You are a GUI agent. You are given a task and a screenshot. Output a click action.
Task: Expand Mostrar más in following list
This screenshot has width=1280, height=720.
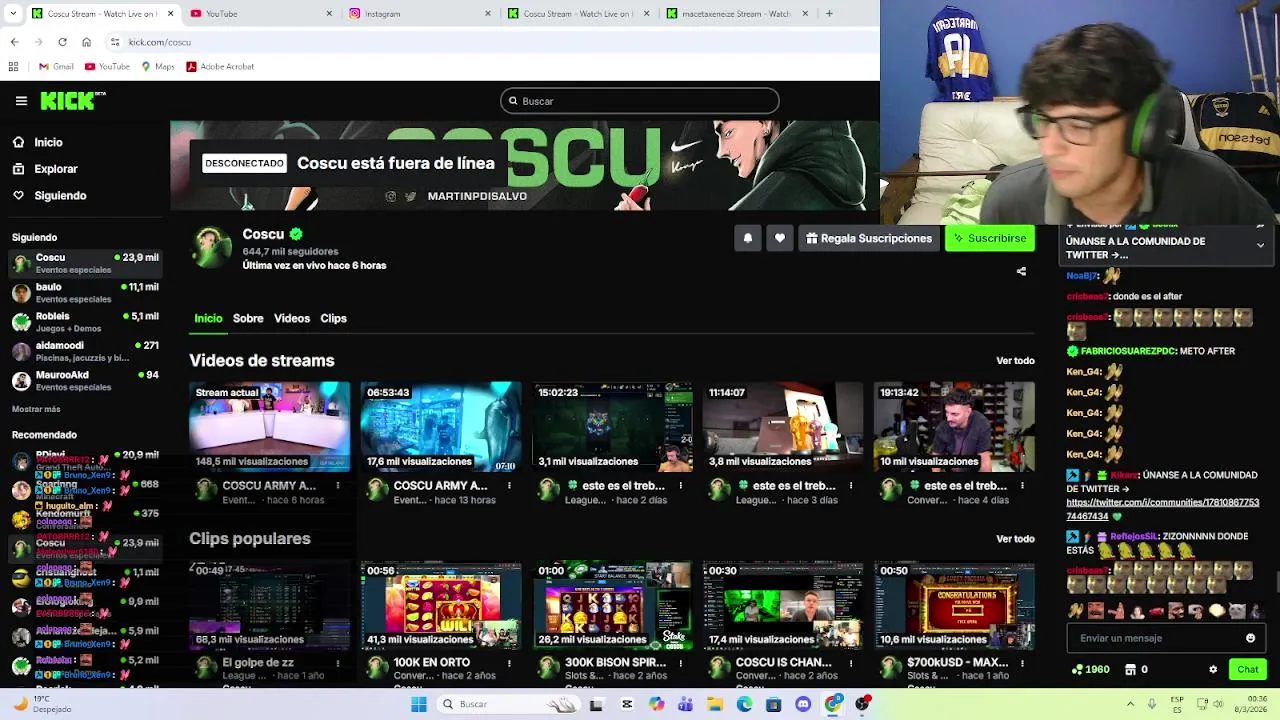[36, 409]
